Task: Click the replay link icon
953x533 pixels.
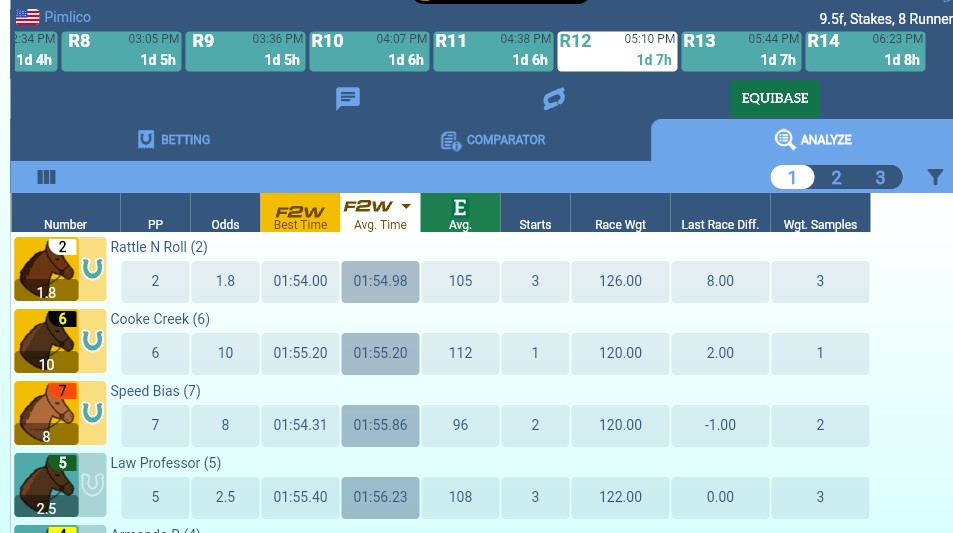Action: 554,98
